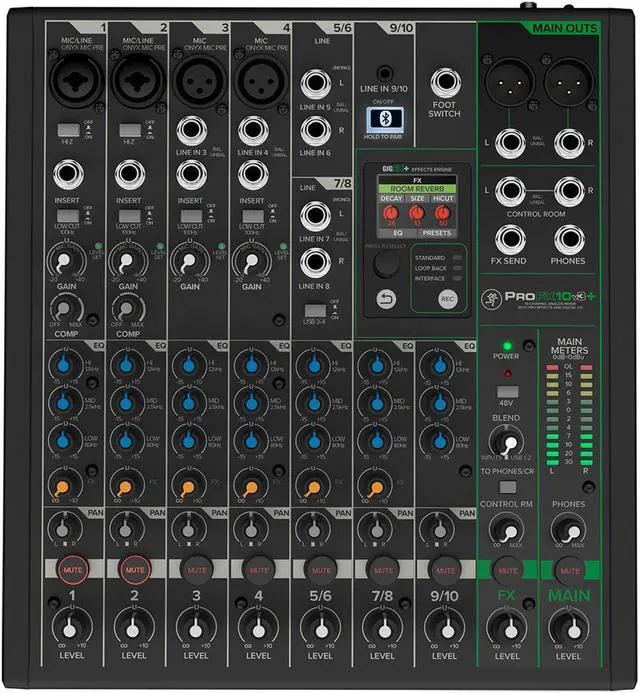This screenshot has height=693, width=640.
Task: Open the EQ tab on effects display
Action: [x=397, y=233]
